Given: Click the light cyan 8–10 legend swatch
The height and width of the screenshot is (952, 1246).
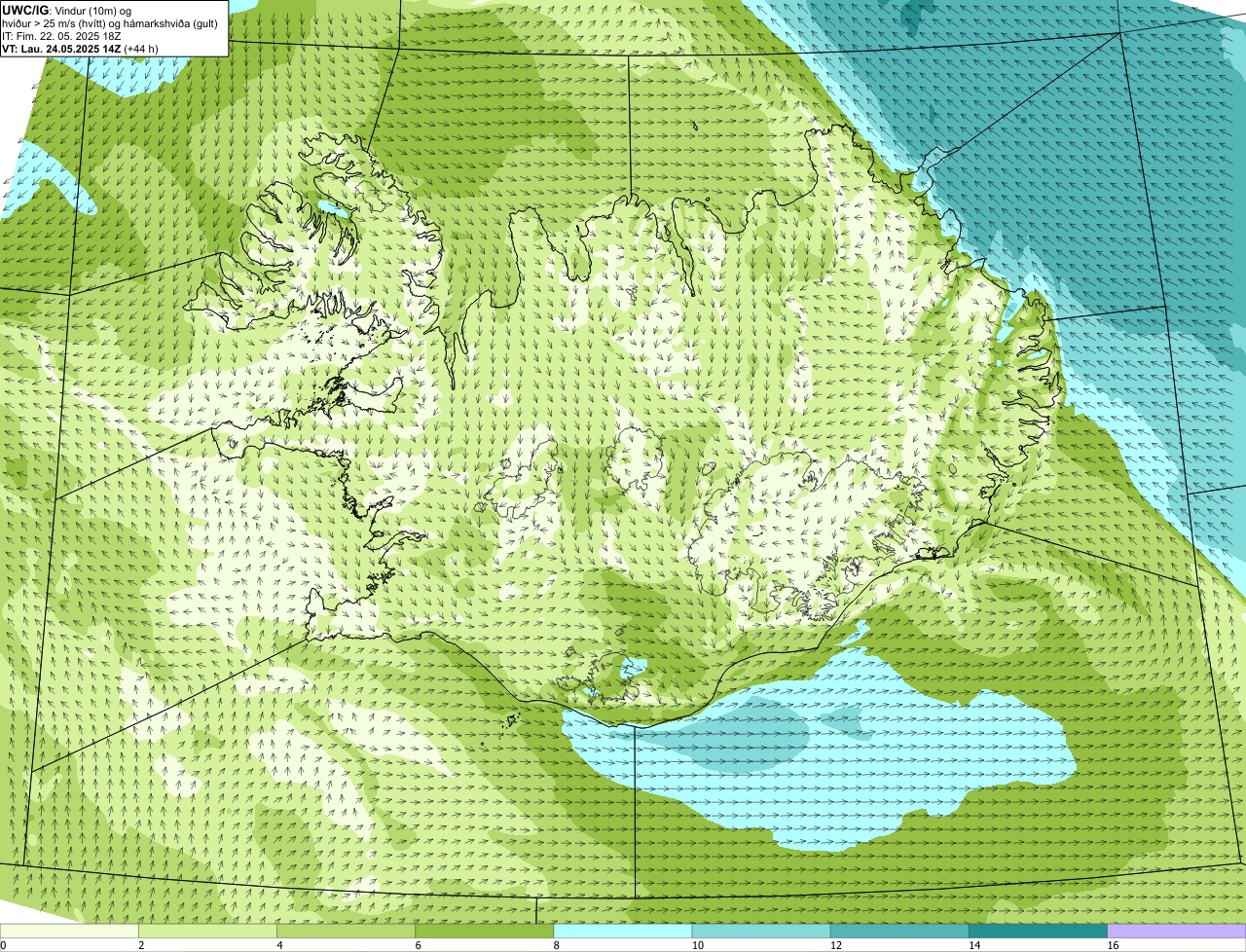Looking at the screenshot, I should pos(623,932).
